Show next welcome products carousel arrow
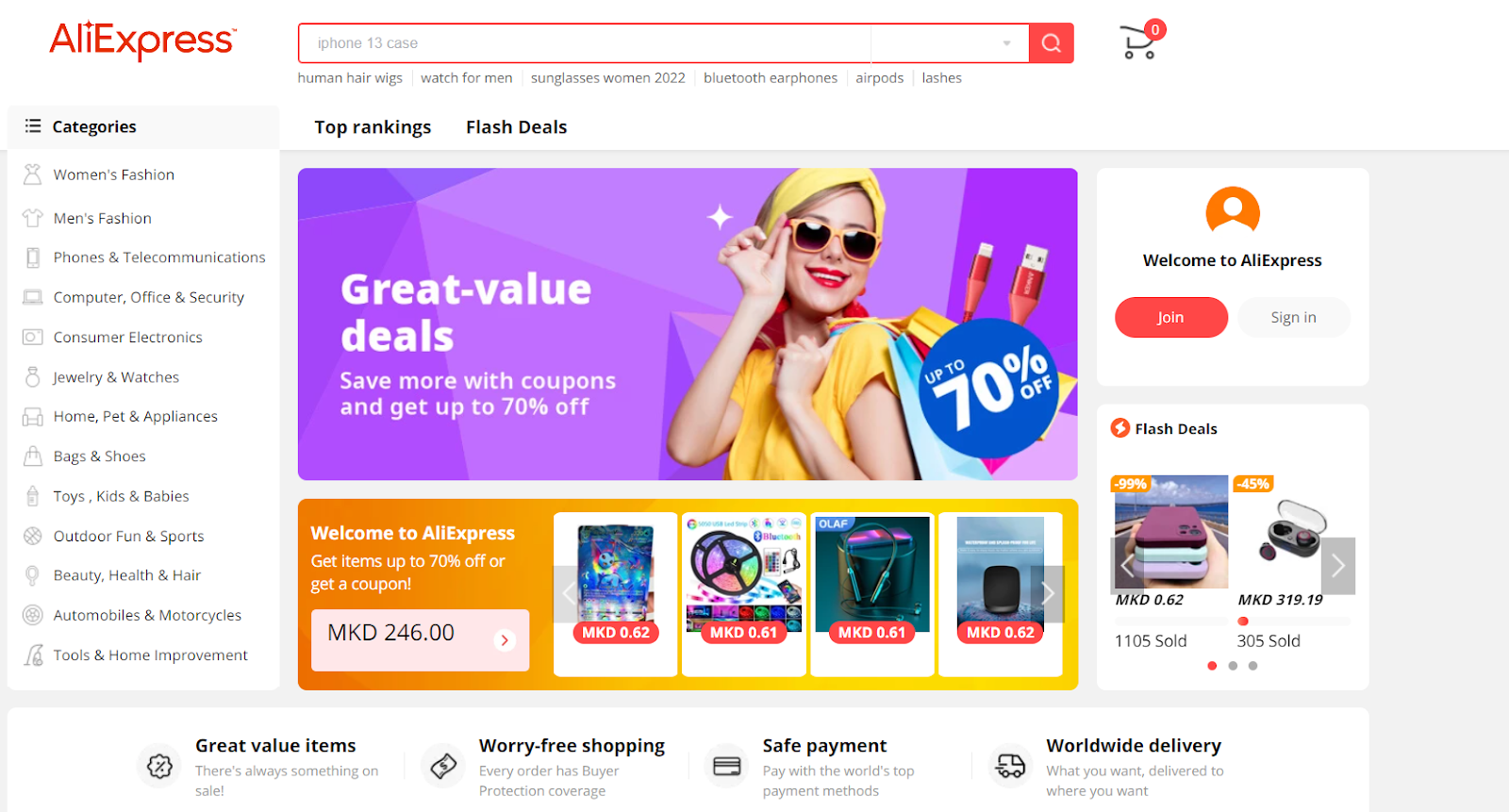The image size is (1509, 812). [1047, 593]
